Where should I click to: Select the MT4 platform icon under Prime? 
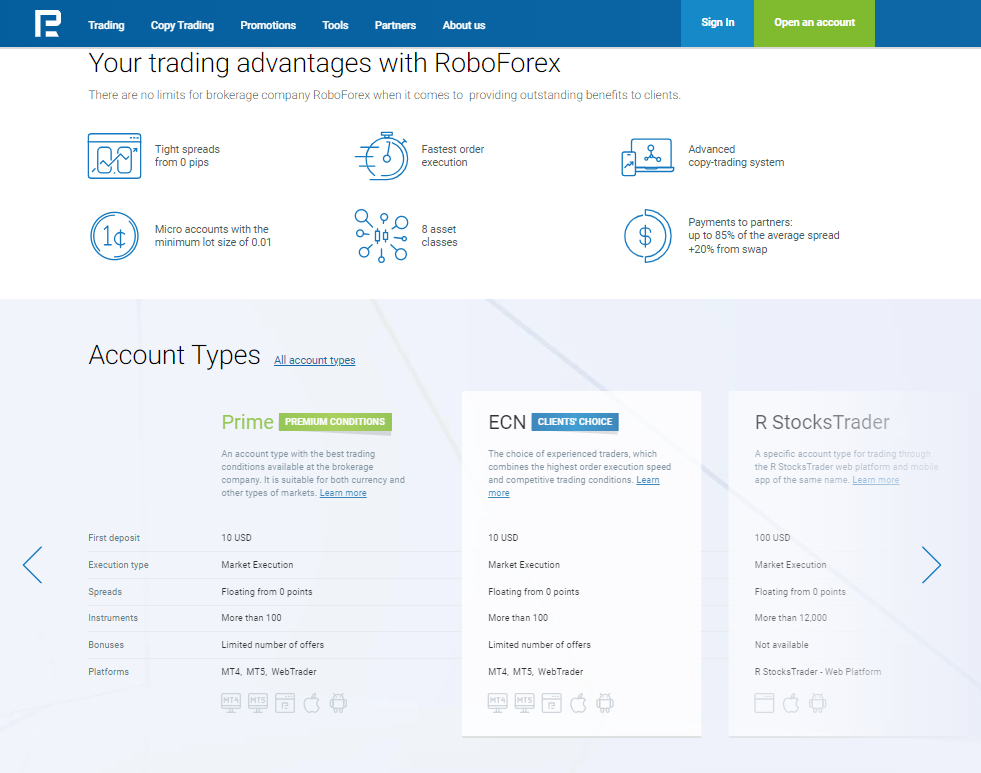pyautogui.click(x=230, y=702)
